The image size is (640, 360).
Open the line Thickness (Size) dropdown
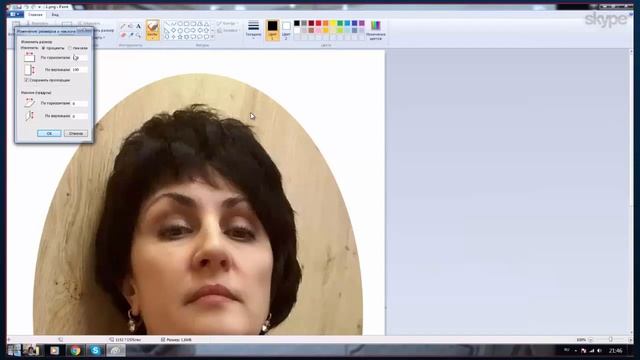point(253,29)
